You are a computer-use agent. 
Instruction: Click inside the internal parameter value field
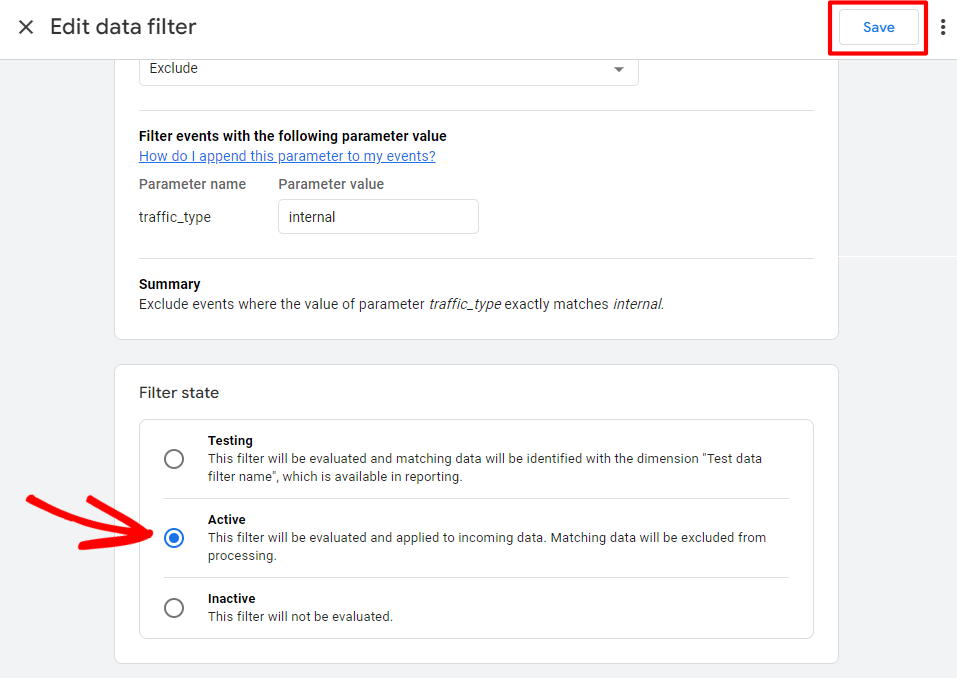coord(378,216)
